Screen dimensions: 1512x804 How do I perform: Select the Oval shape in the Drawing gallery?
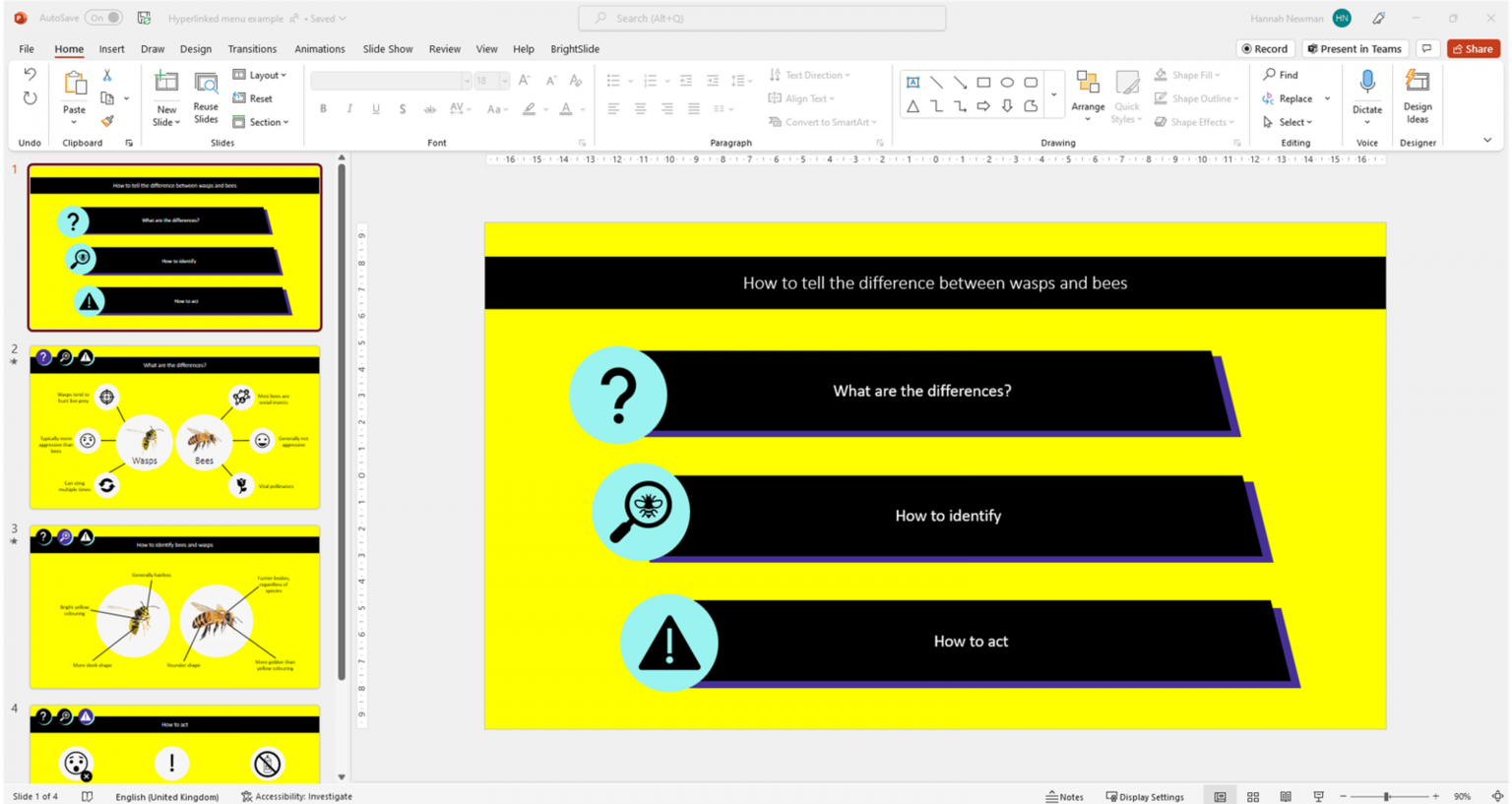(x=1007, y=82)
